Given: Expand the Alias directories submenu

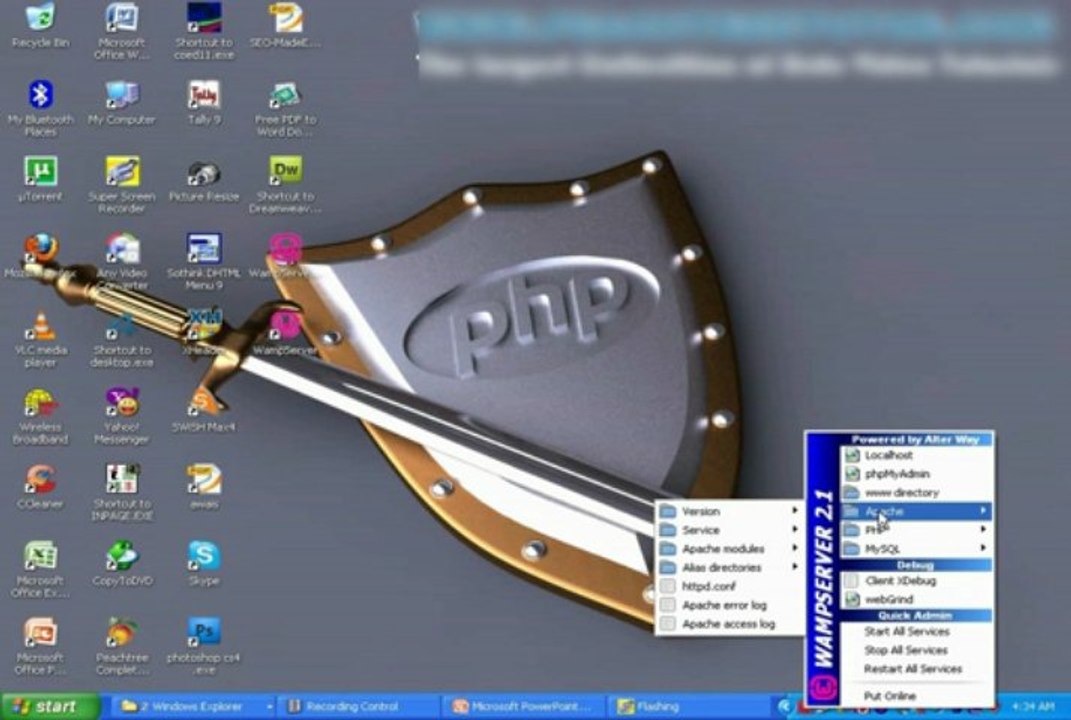Looking at the screenshot, I should 729,567.
